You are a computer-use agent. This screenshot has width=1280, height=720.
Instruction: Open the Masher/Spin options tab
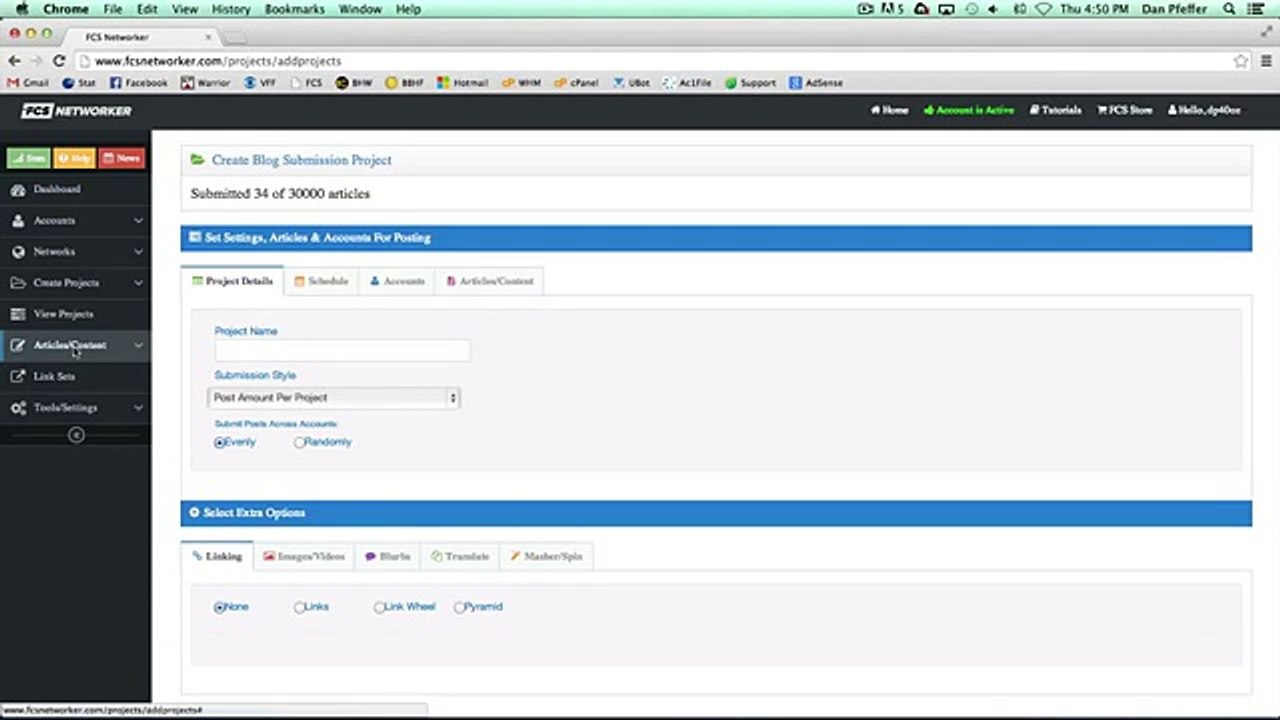tap(546, 556)
